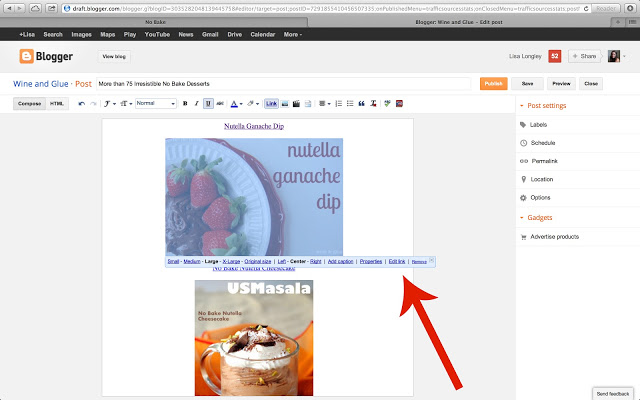Apply bulleted list formatting
The height and width of the screenshot is (400, 640).
[350, 104]
